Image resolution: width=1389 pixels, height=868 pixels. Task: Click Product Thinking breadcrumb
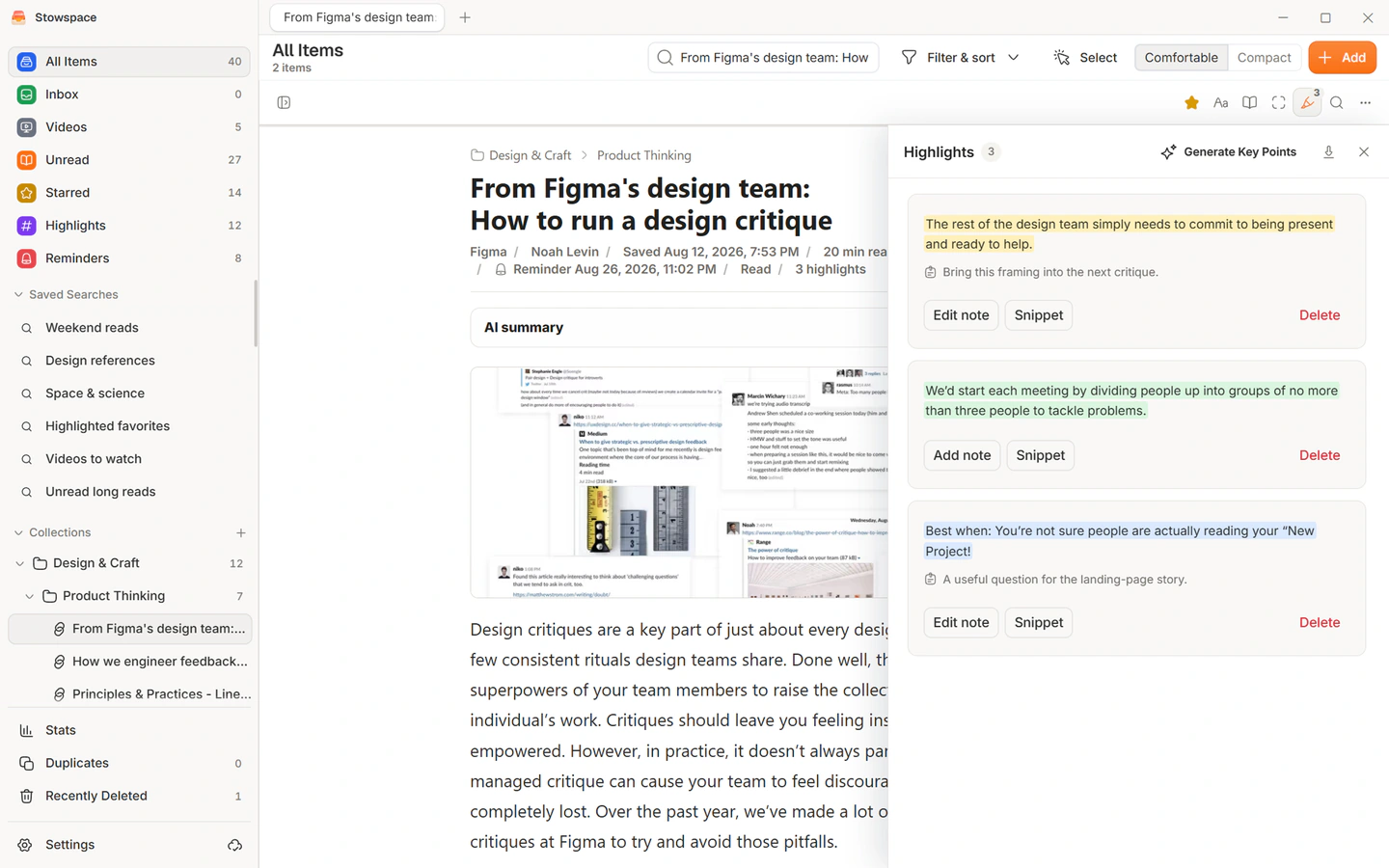643,155
